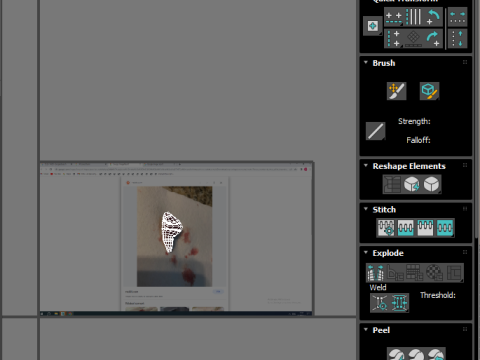Screen dimensions: 480x360
Task: Click Flatten by Smoothing Group grid icon
Action: click(415, 273)
